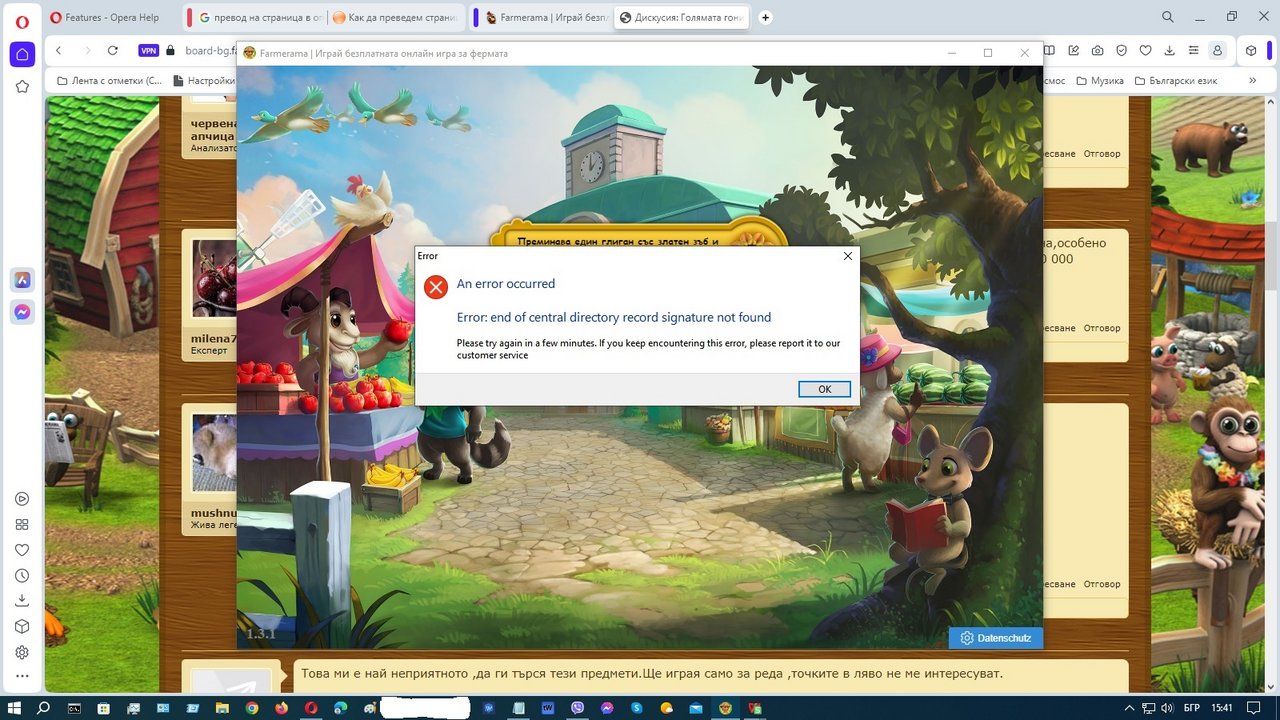The width and height of the screenshot is (1280, 720).
Task: Switch the БГР keyboard language indicator
Action: pos(1194,707)
